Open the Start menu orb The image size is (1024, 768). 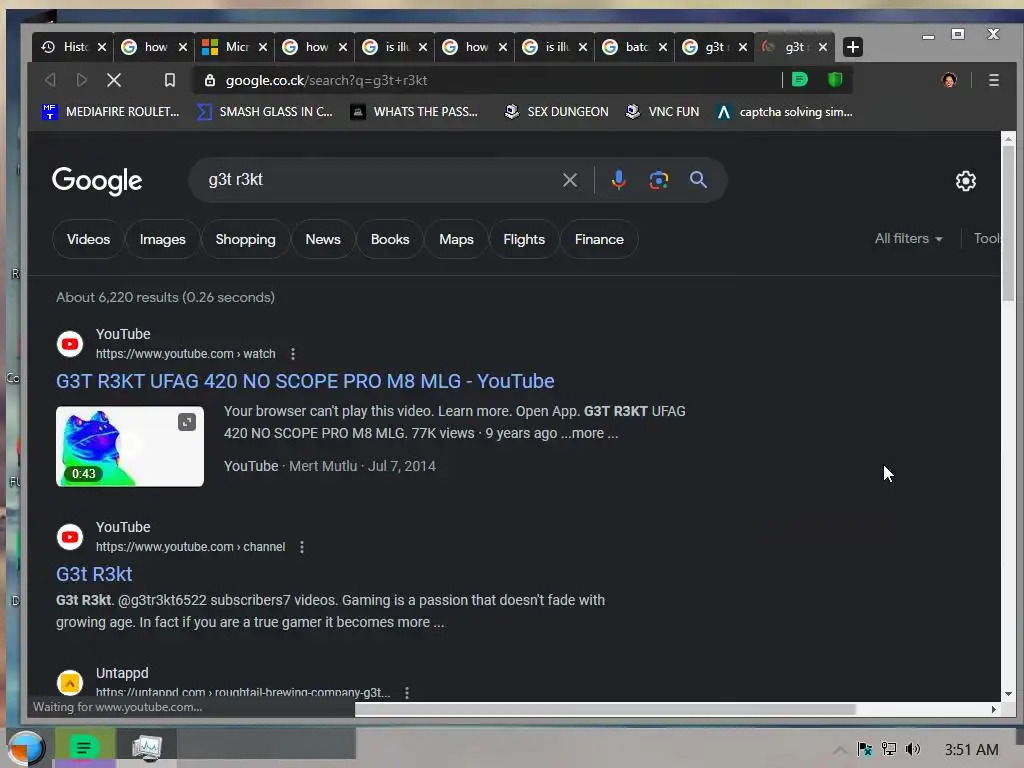coord(26,748)
